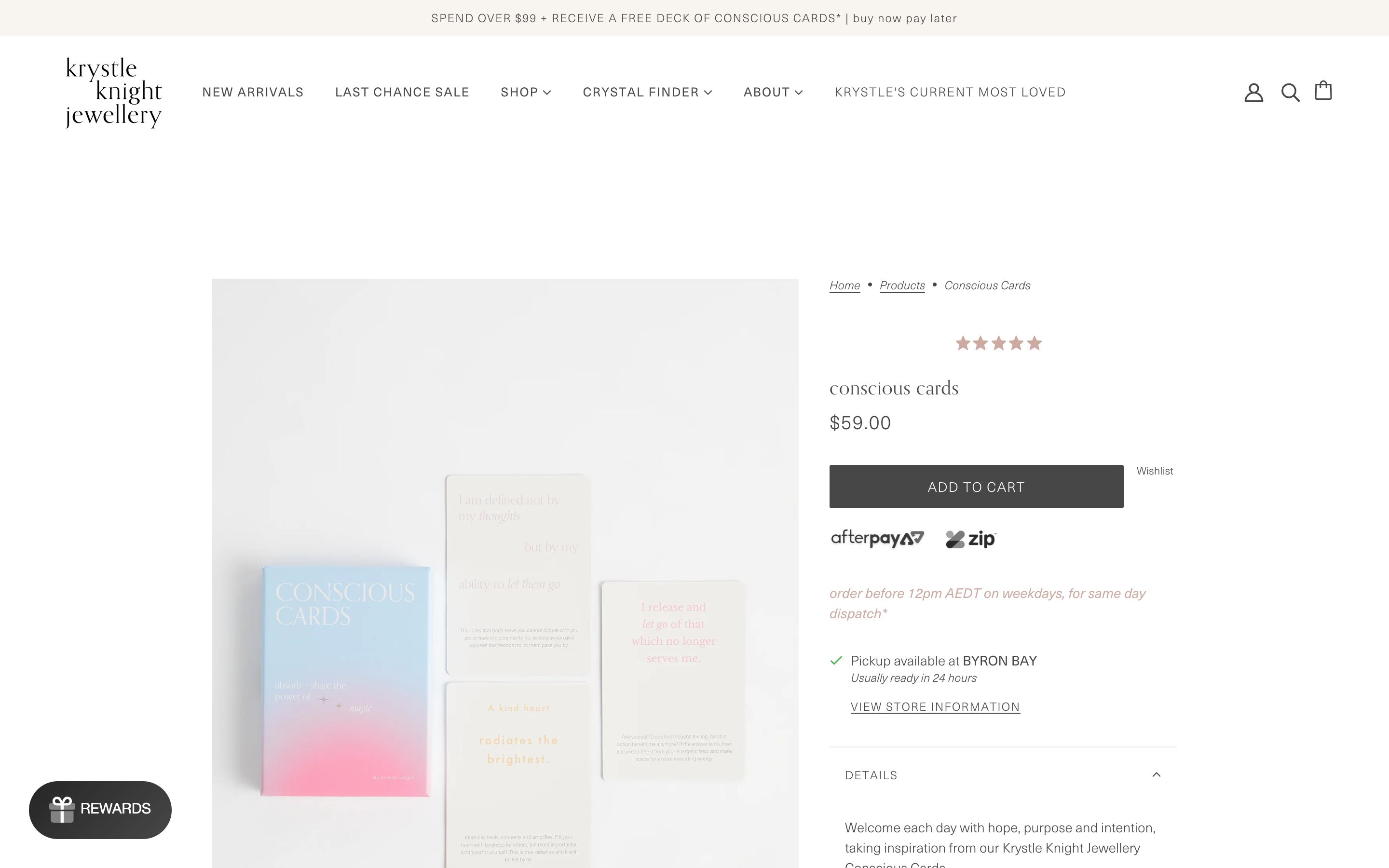Expand the ABOUT dropdown menu

tap(773, 92)
